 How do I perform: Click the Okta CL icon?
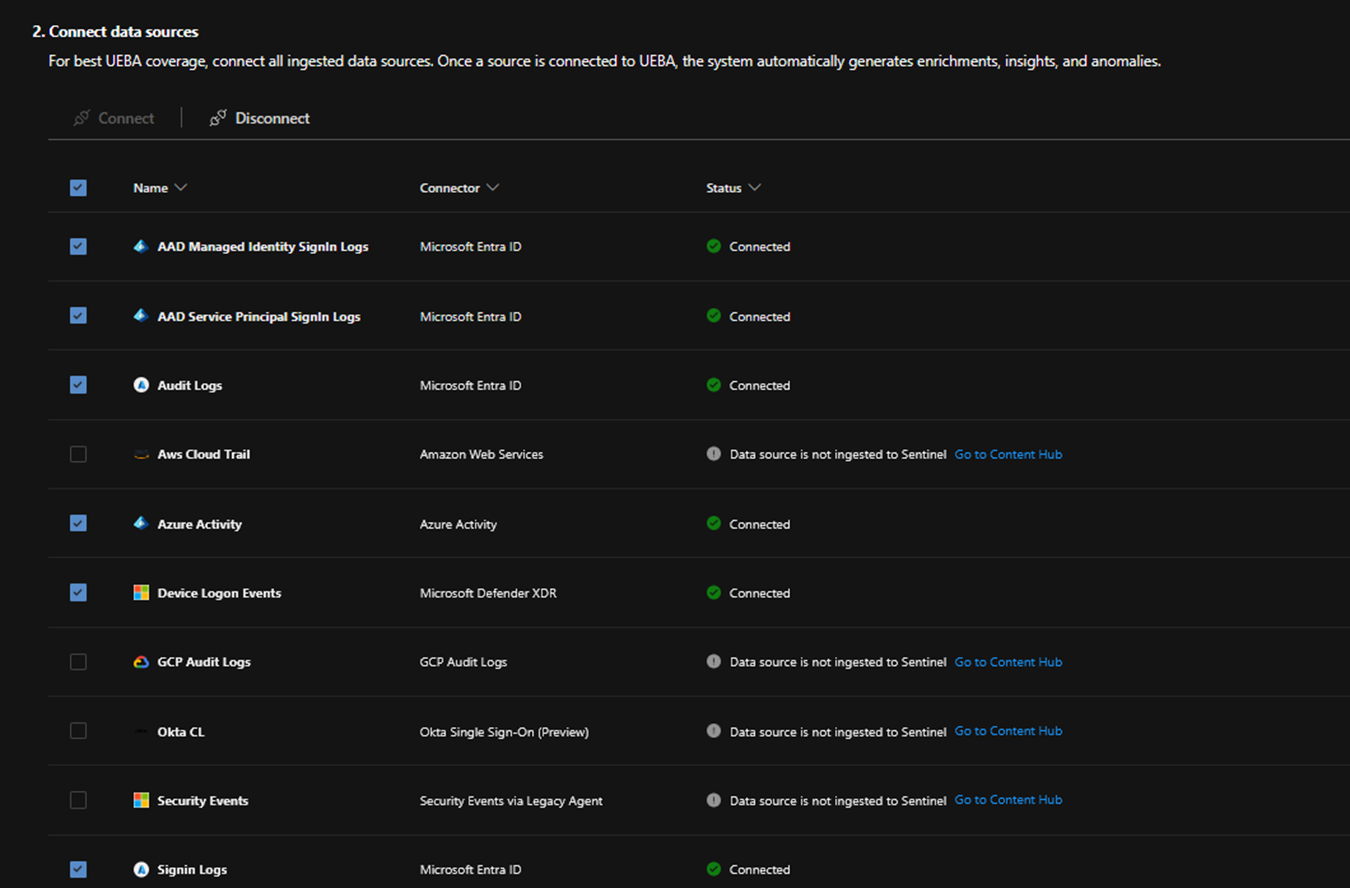click(x=141, y=732)
